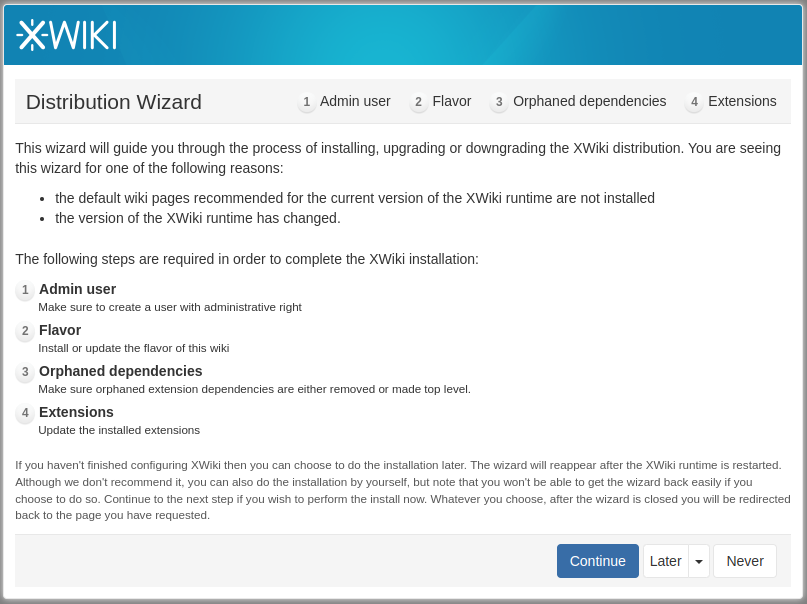This screenshot has width=807, height=604.
Task: Click the XWiki logo in header
Action: [x=66, y=35]
